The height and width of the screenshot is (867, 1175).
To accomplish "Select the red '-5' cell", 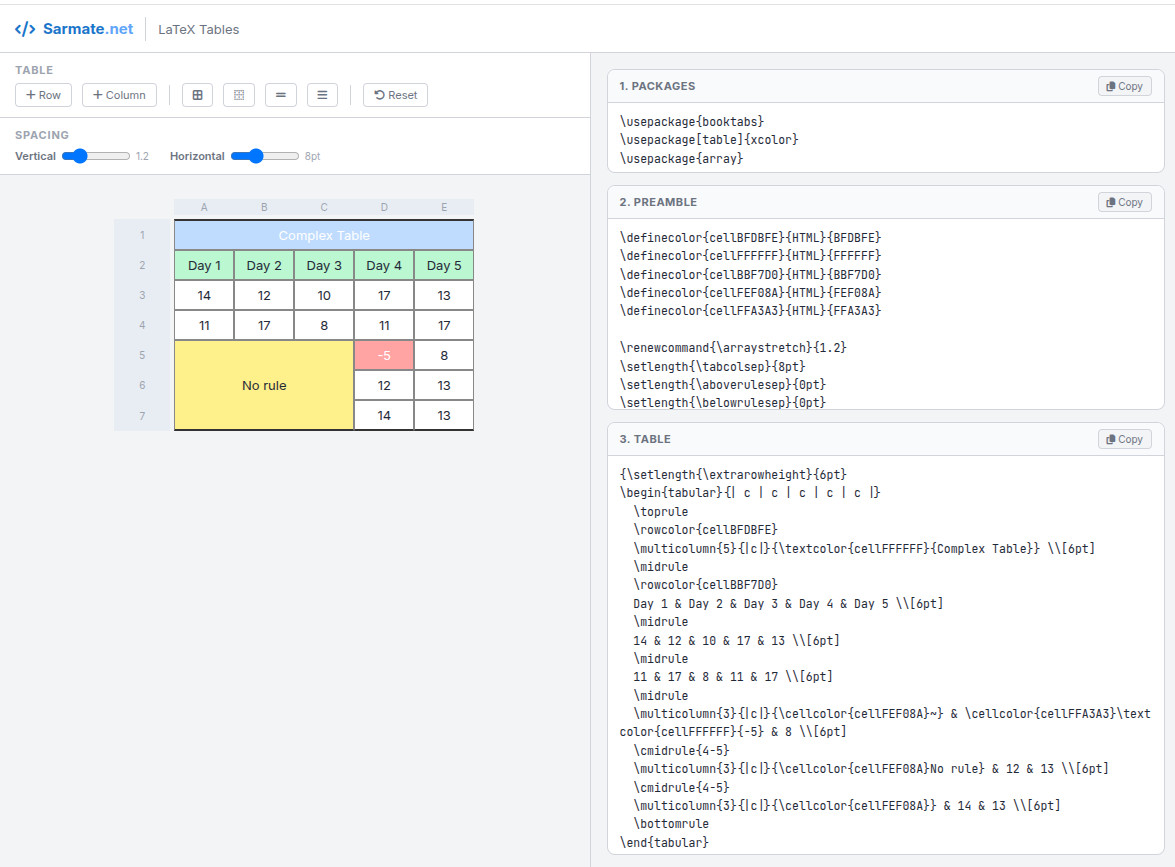I will (384, 355).
